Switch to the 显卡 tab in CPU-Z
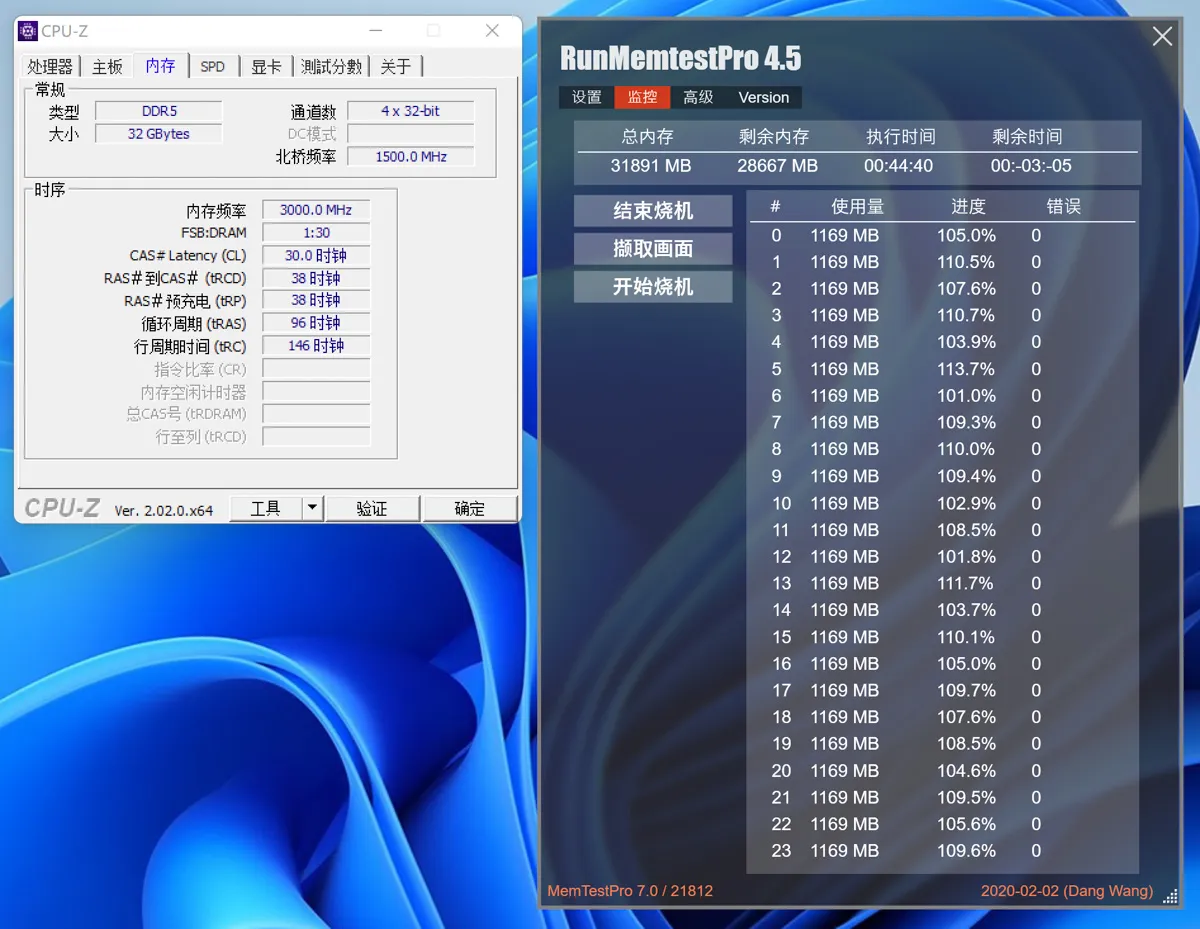This screenshot has height=929, width=1200. click(266, 66)
